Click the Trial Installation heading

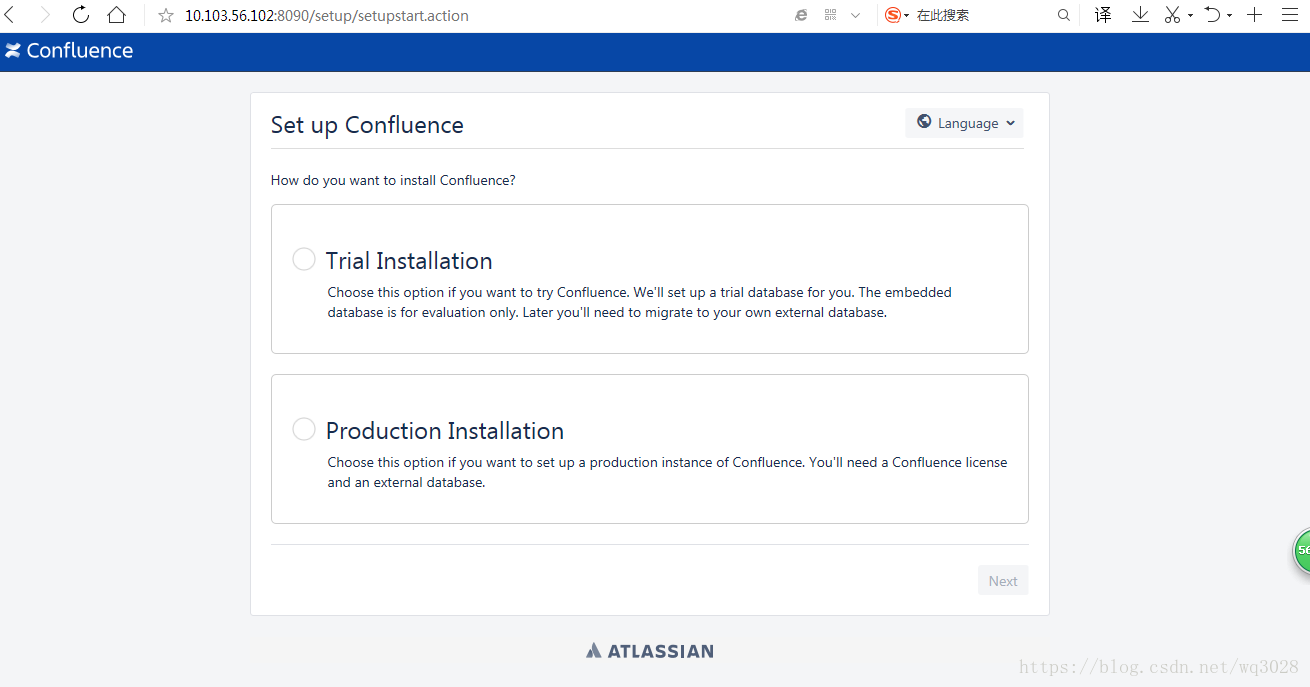pos(409,261)
